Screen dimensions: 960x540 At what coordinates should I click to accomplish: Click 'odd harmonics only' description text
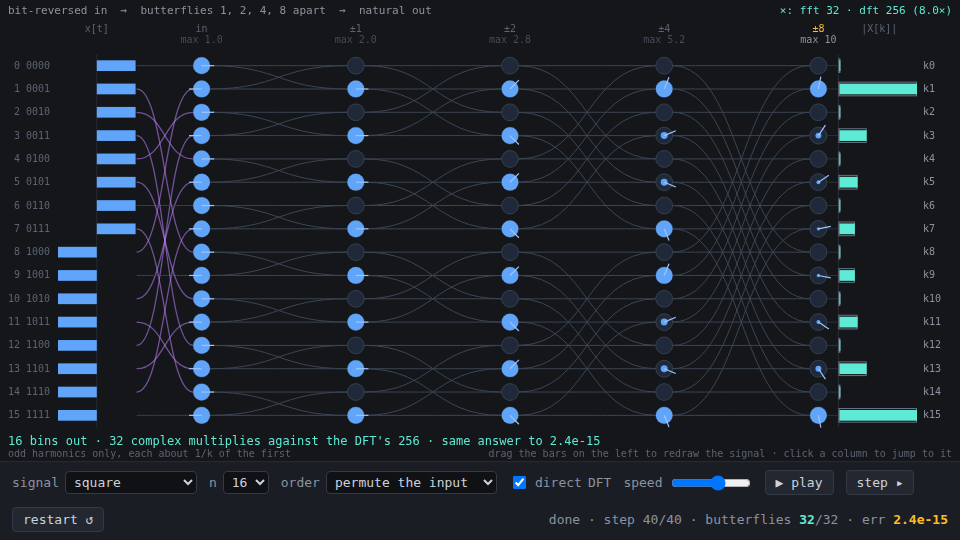coord(149,454)
